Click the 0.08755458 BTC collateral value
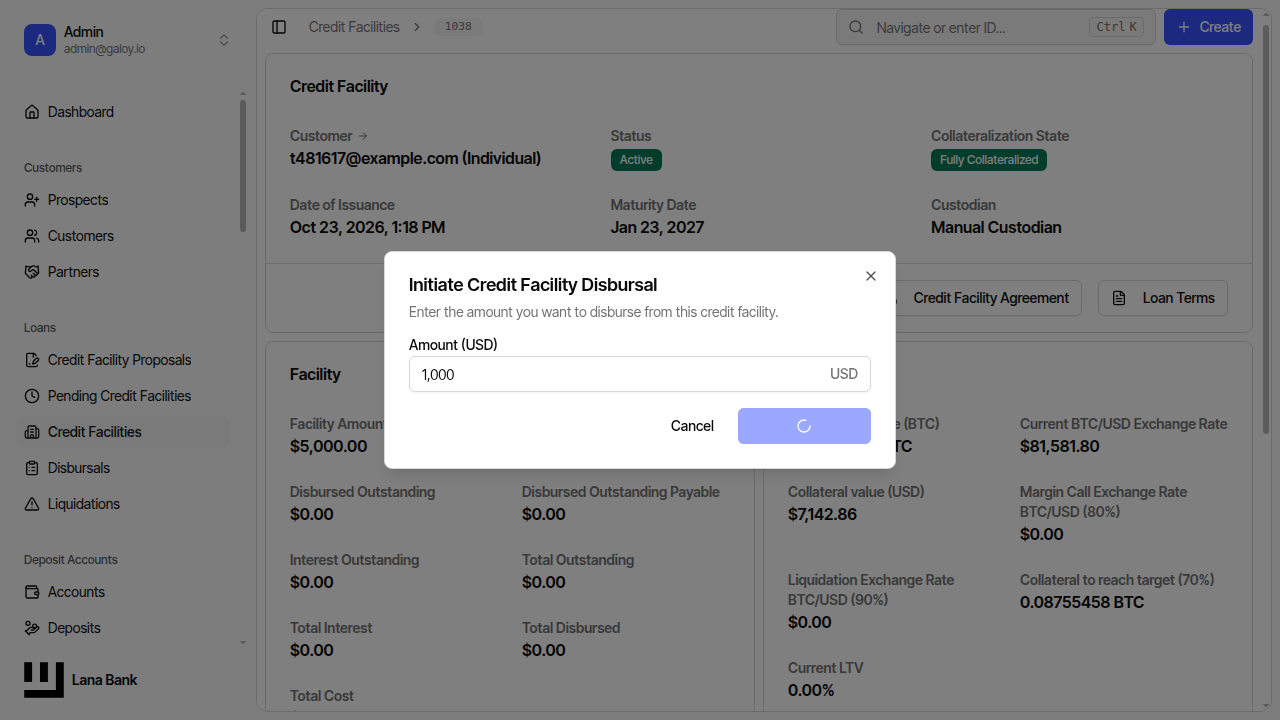Screen dimensions: 1280x720 point(1082,602)
